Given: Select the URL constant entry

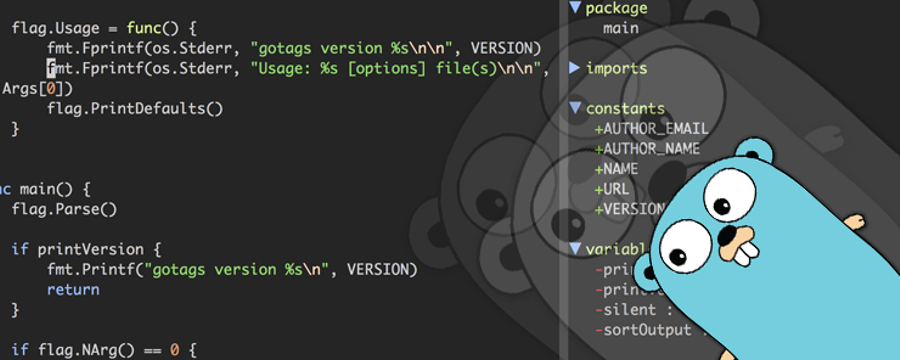Looking at the screenshot, I should (x=612, y=189).
